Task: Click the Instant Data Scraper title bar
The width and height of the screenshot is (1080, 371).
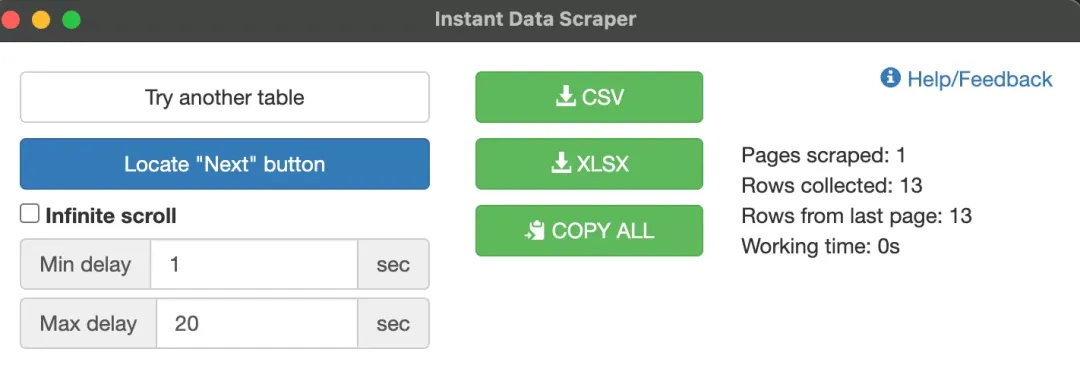Action: (x=535, y=19)
